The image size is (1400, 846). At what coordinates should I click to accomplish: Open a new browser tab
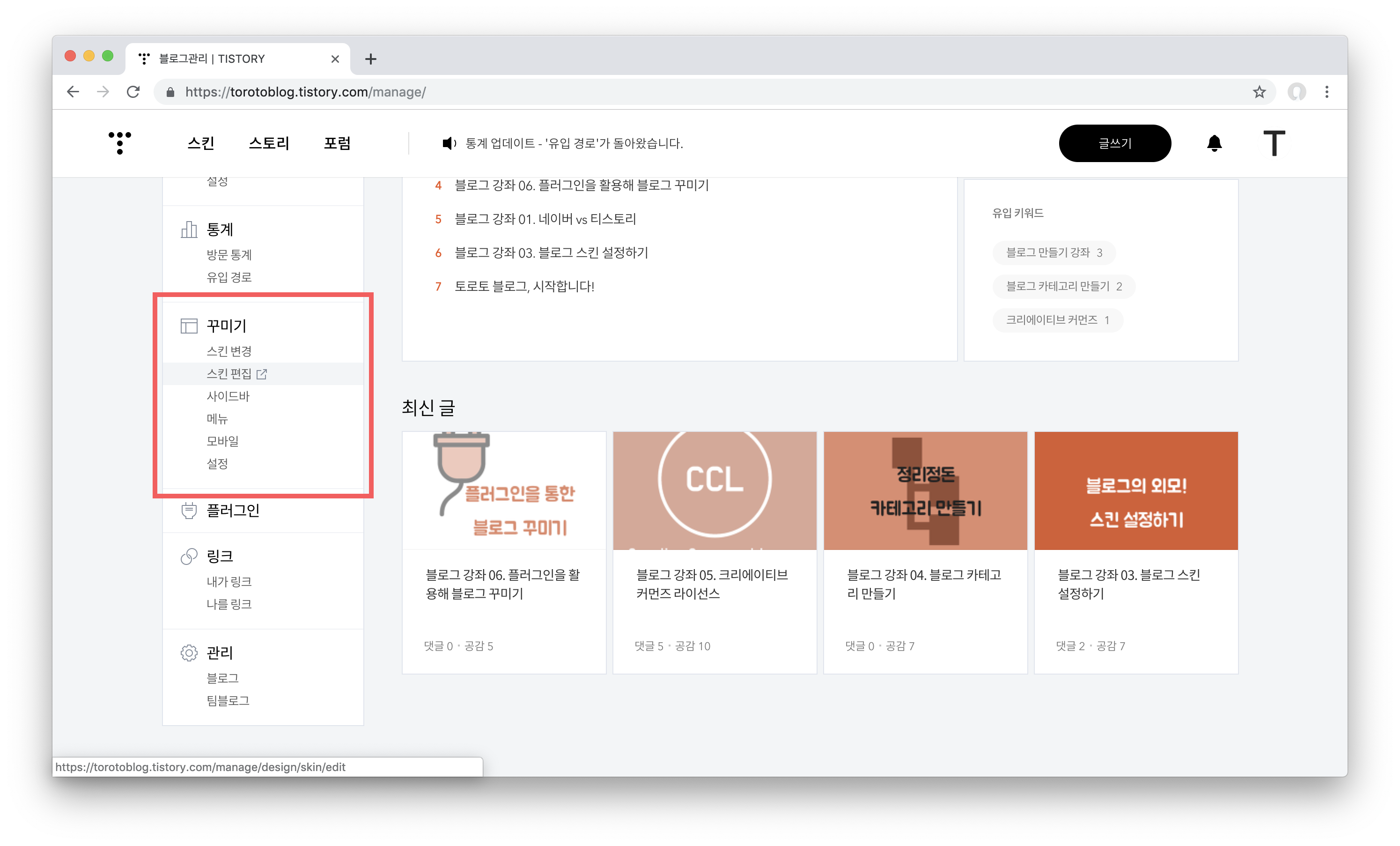point(370,59)
